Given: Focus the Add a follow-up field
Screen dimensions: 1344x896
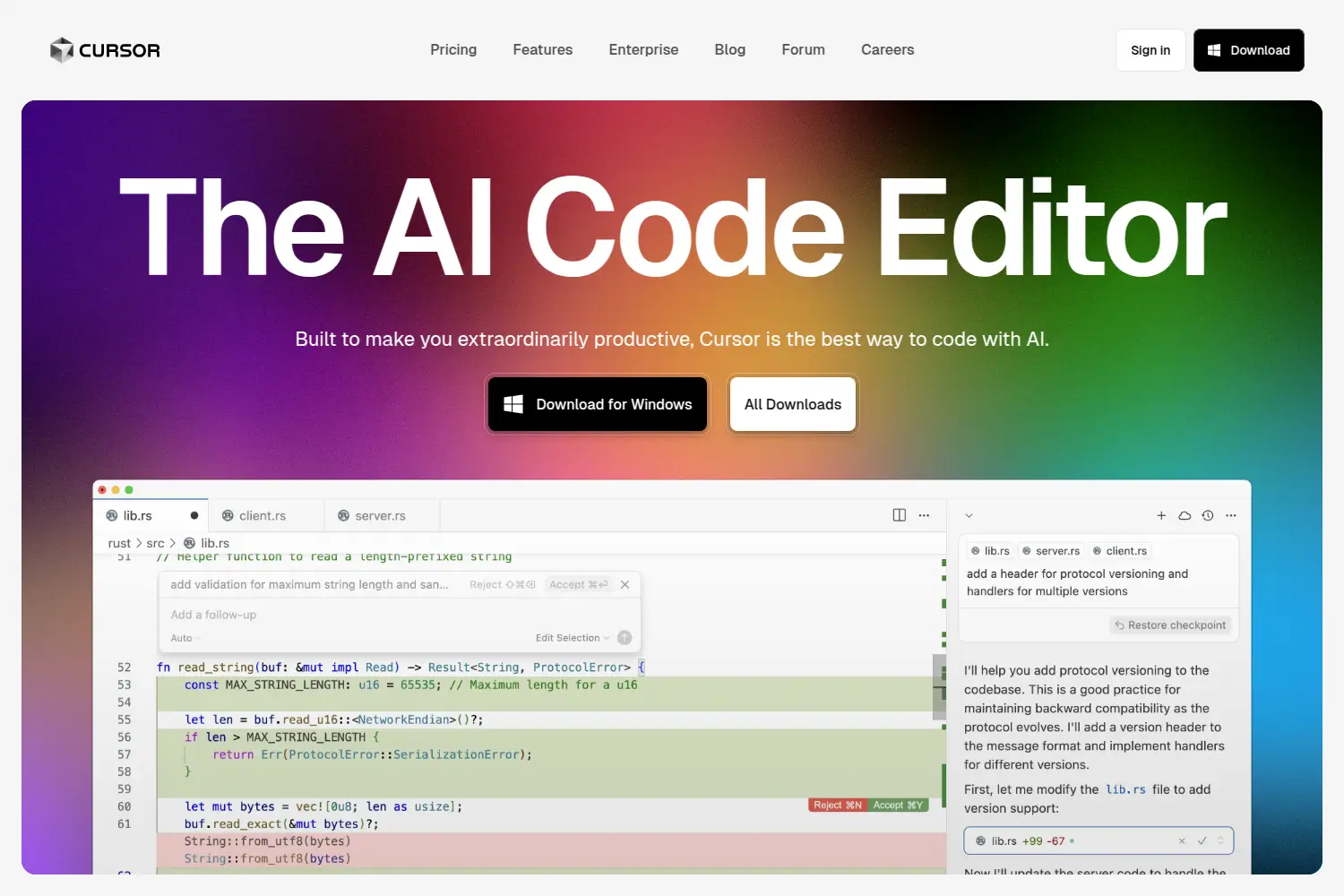Looking at the screenshot, I should 400,615.
